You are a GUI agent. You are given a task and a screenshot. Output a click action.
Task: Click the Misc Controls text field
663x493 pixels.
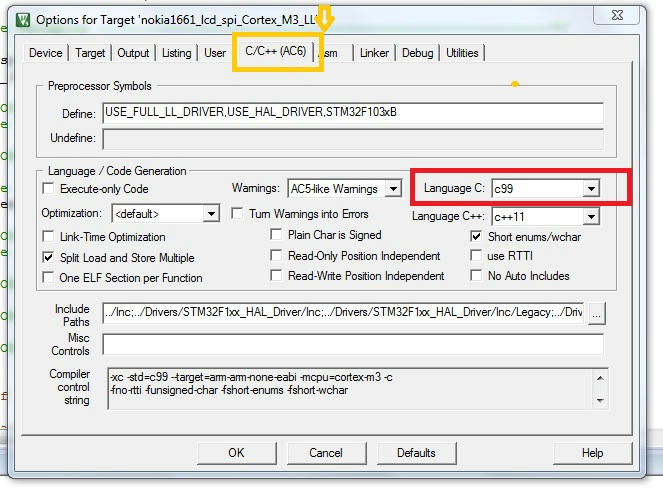pyautogui.click(x=353, y=345)
